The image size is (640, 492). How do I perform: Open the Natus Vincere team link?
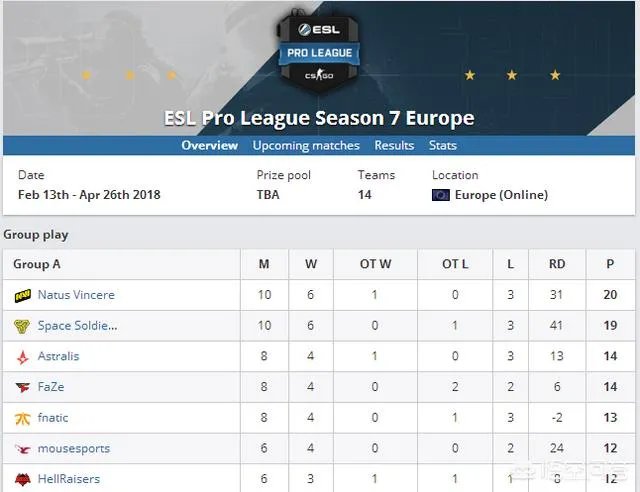[76, 296]
